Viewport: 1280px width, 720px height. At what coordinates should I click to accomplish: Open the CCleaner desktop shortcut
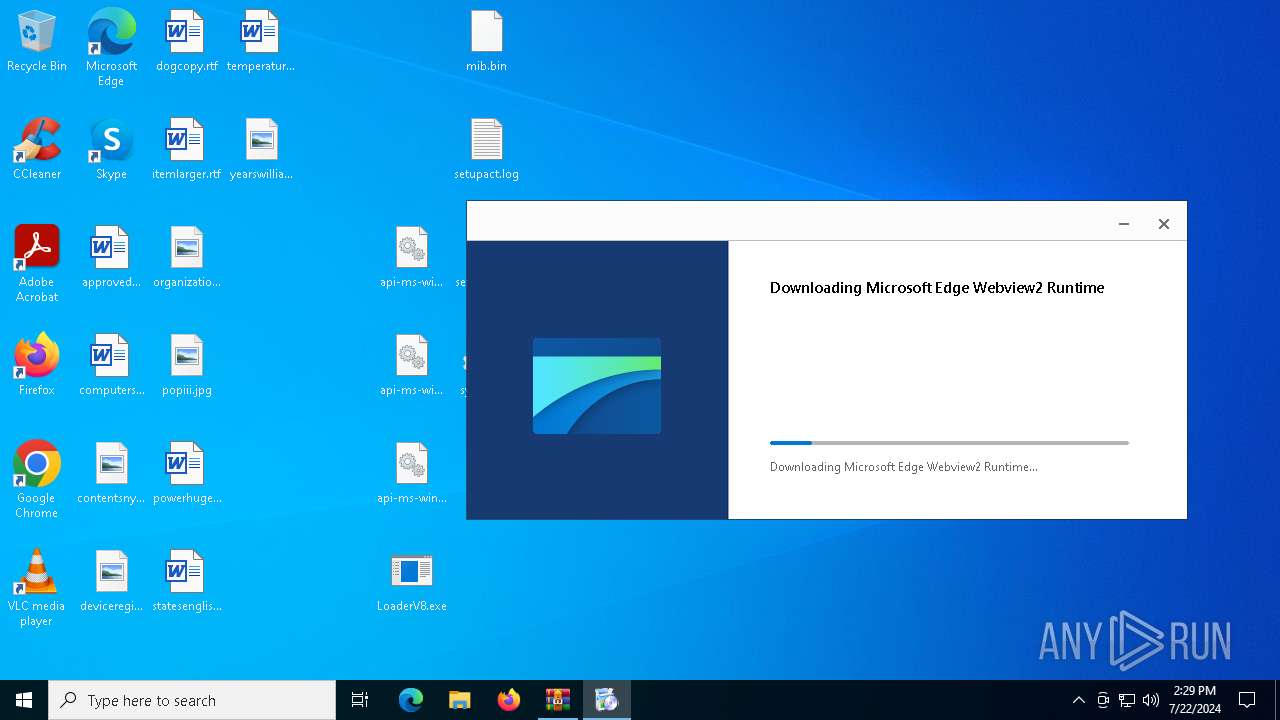[x=37, y=149]
